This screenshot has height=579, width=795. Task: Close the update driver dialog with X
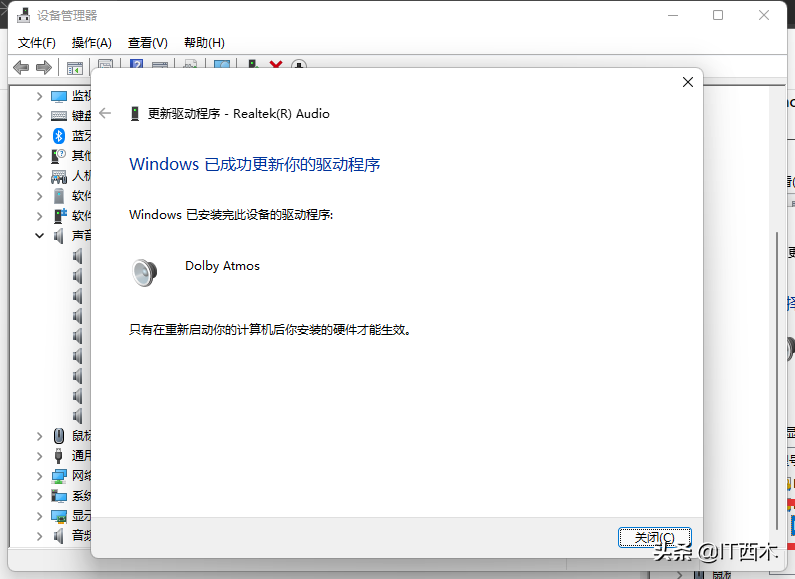[x=688, y=82]
